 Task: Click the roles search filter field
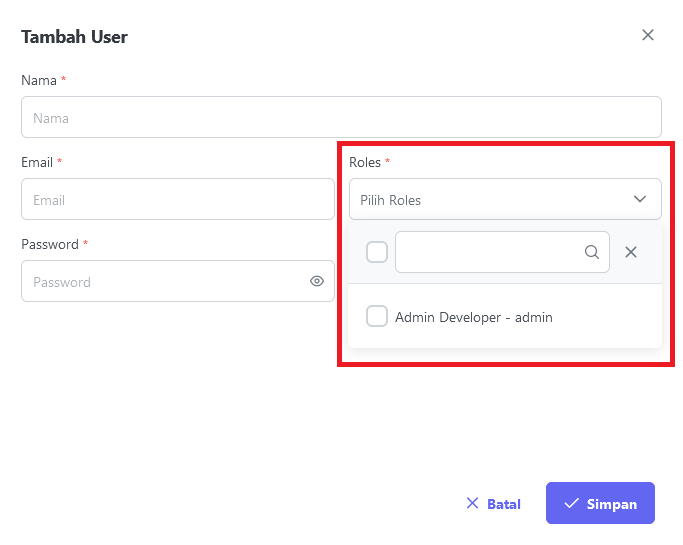[x=502, y=252]
